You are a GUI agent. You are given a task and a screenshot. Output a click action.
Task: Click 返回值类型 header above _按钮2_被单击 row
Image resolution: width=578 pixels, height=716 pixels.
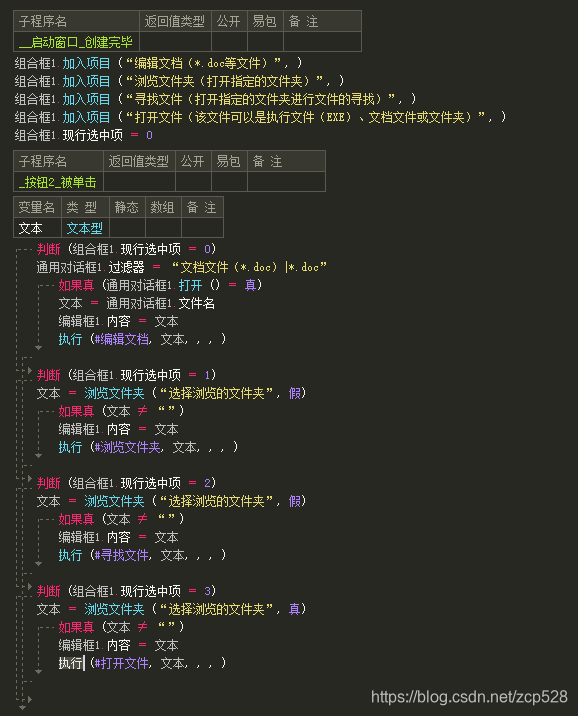tap(139, 161)
